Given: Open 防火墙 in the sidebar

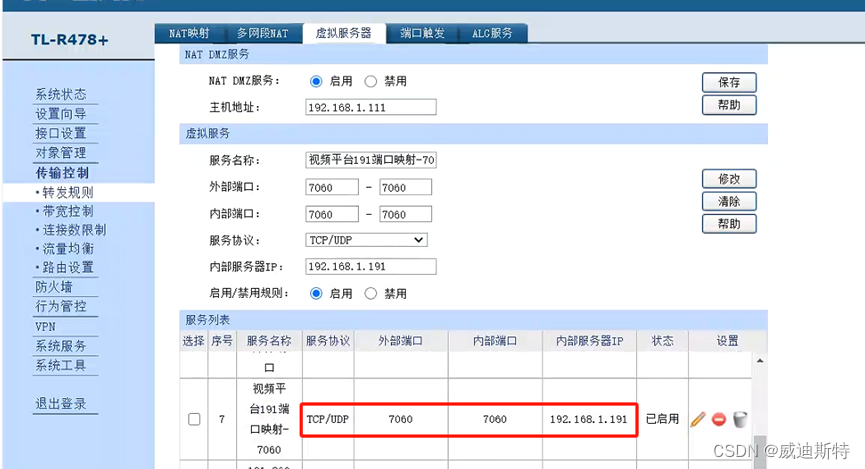Looking at the screenshot, I should click(x=54, y=287).
